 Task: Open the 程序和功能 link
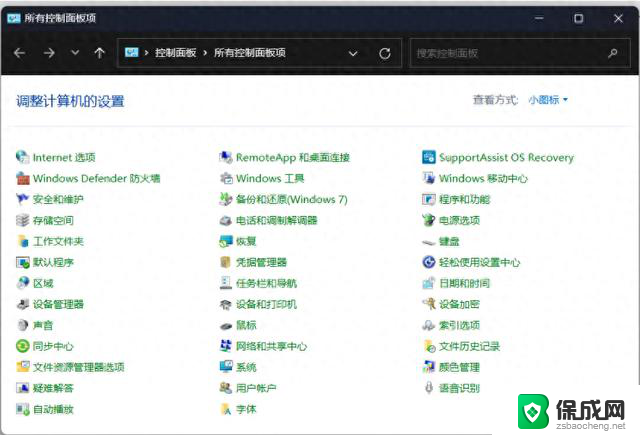464,199
